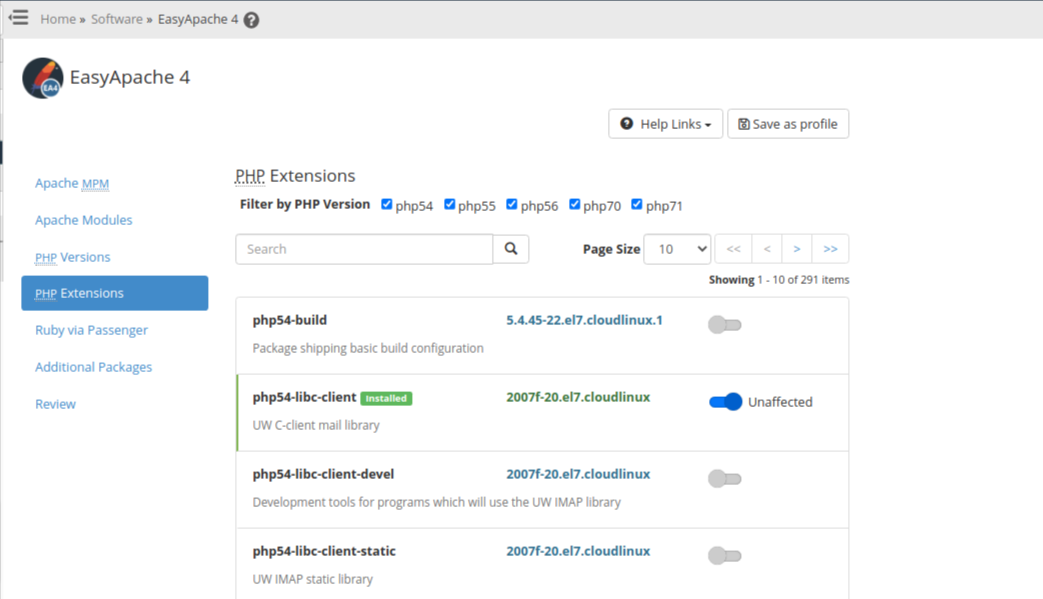Screen dimensions: 1043x599
Task: Open the Apache Modules section
Action: click(x=84, y=220)
